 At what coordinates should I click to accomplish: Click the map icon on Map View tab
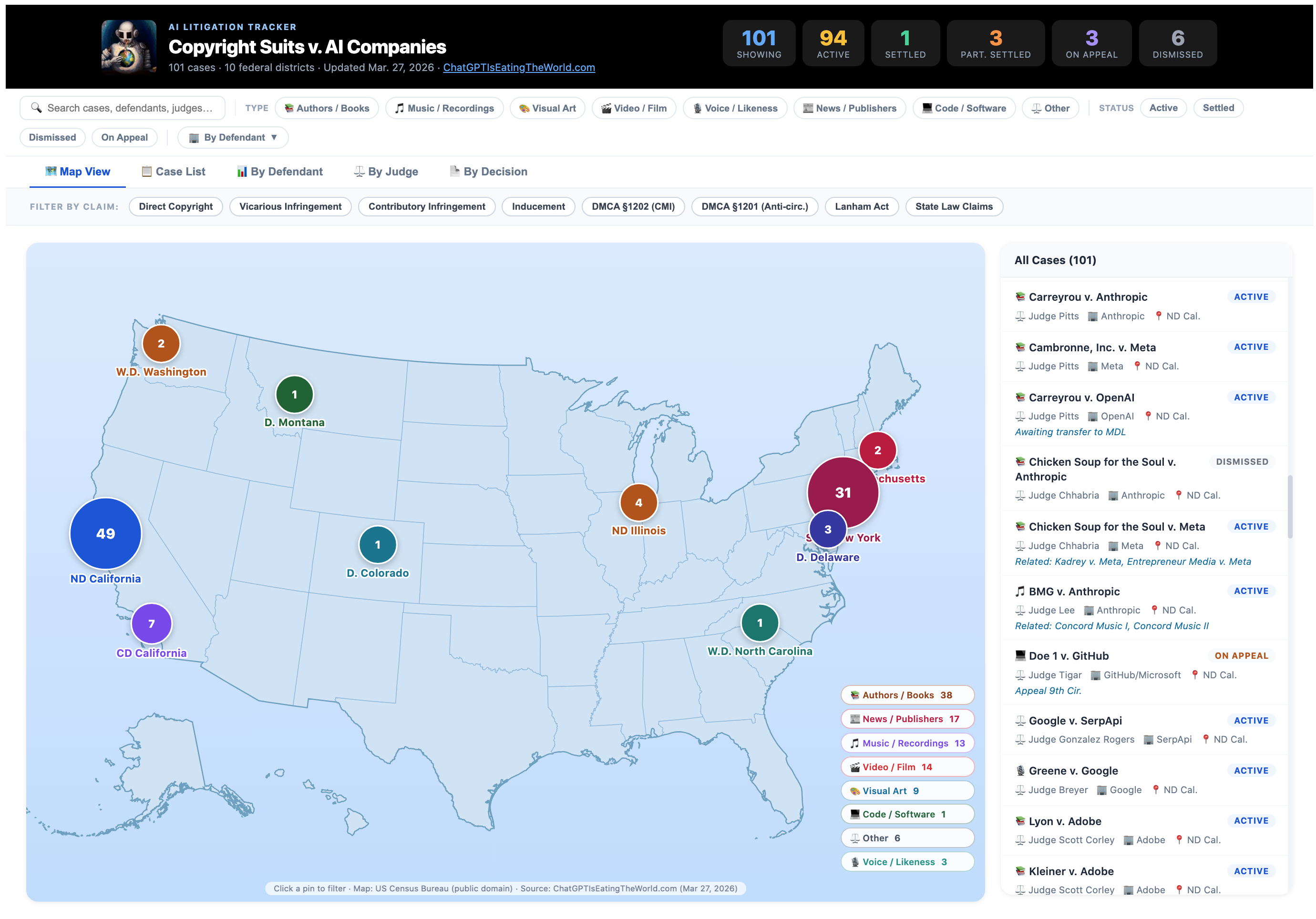51,171
